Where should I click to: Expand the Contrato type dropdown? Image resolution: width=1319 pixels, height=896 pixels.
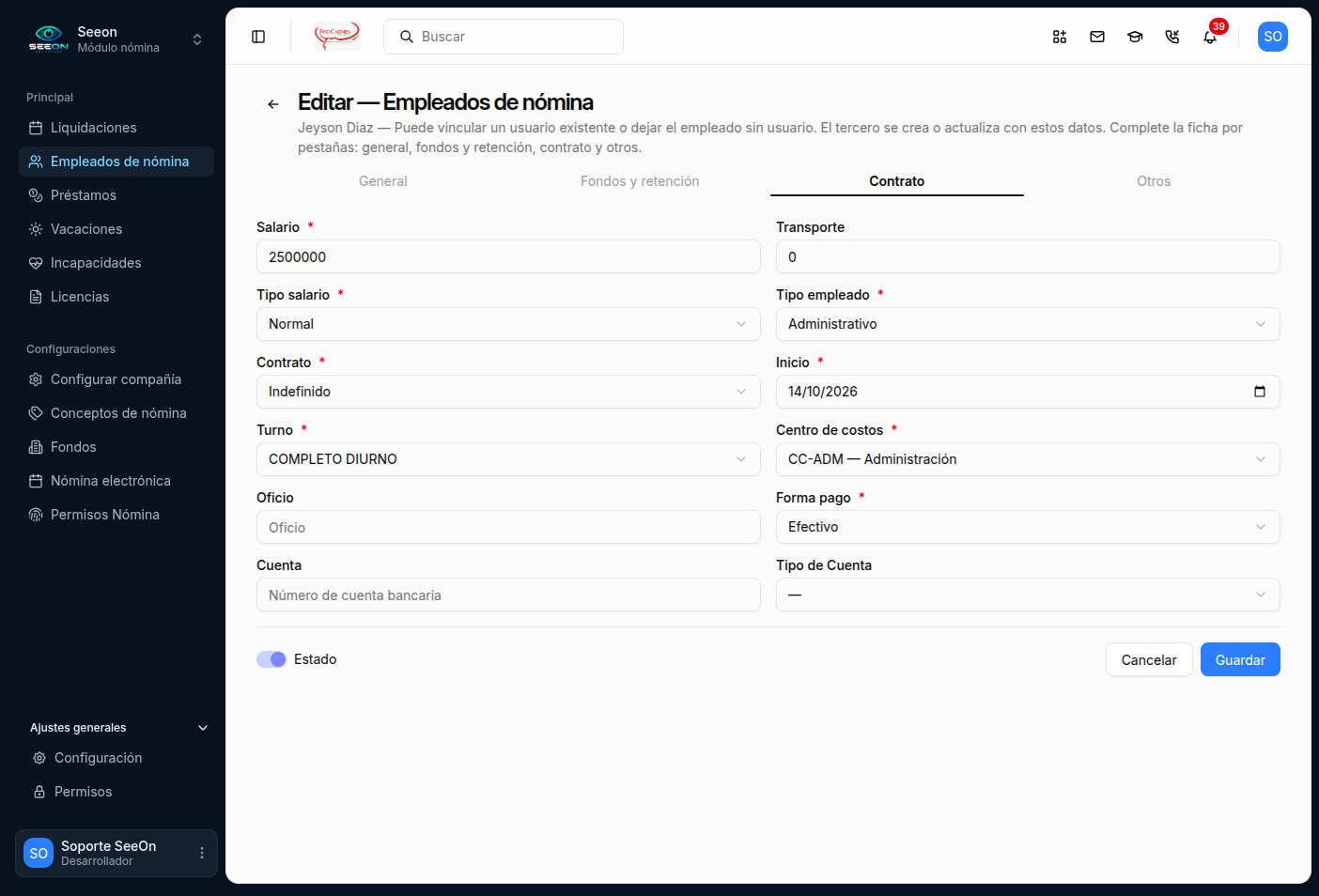click(x=508, y=392)
